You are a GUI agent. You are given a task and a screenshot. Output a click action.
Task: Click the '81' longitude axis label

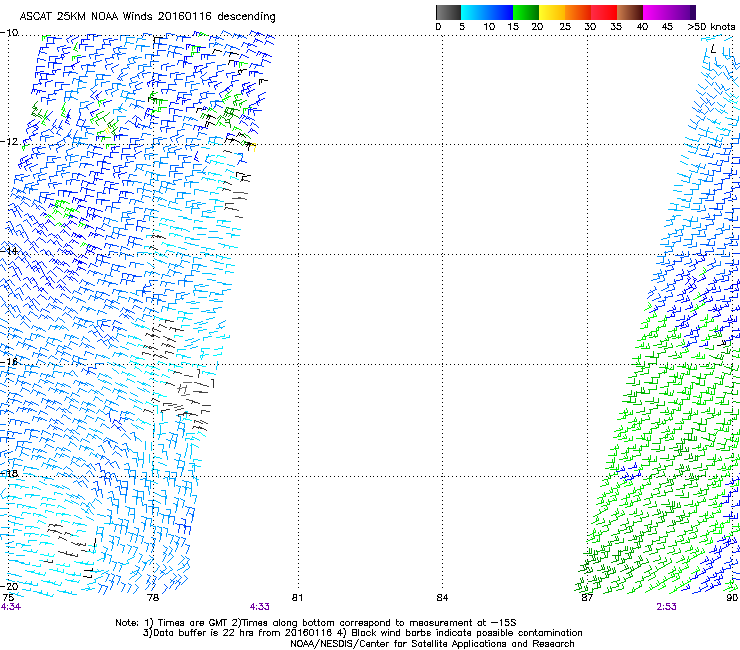coord(297,598)
